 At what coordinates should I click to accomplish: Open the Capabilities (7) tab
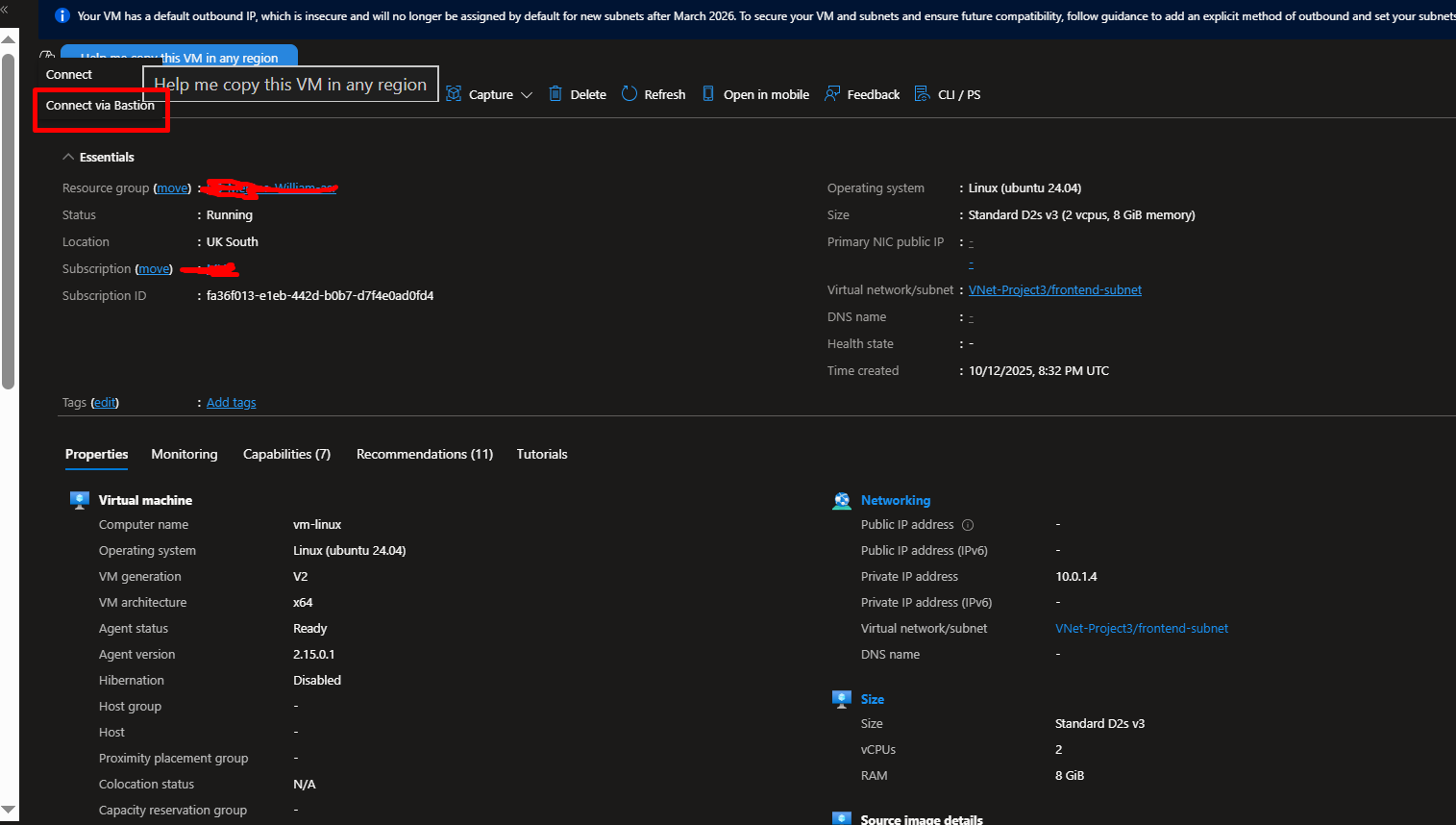coord(286,455)
